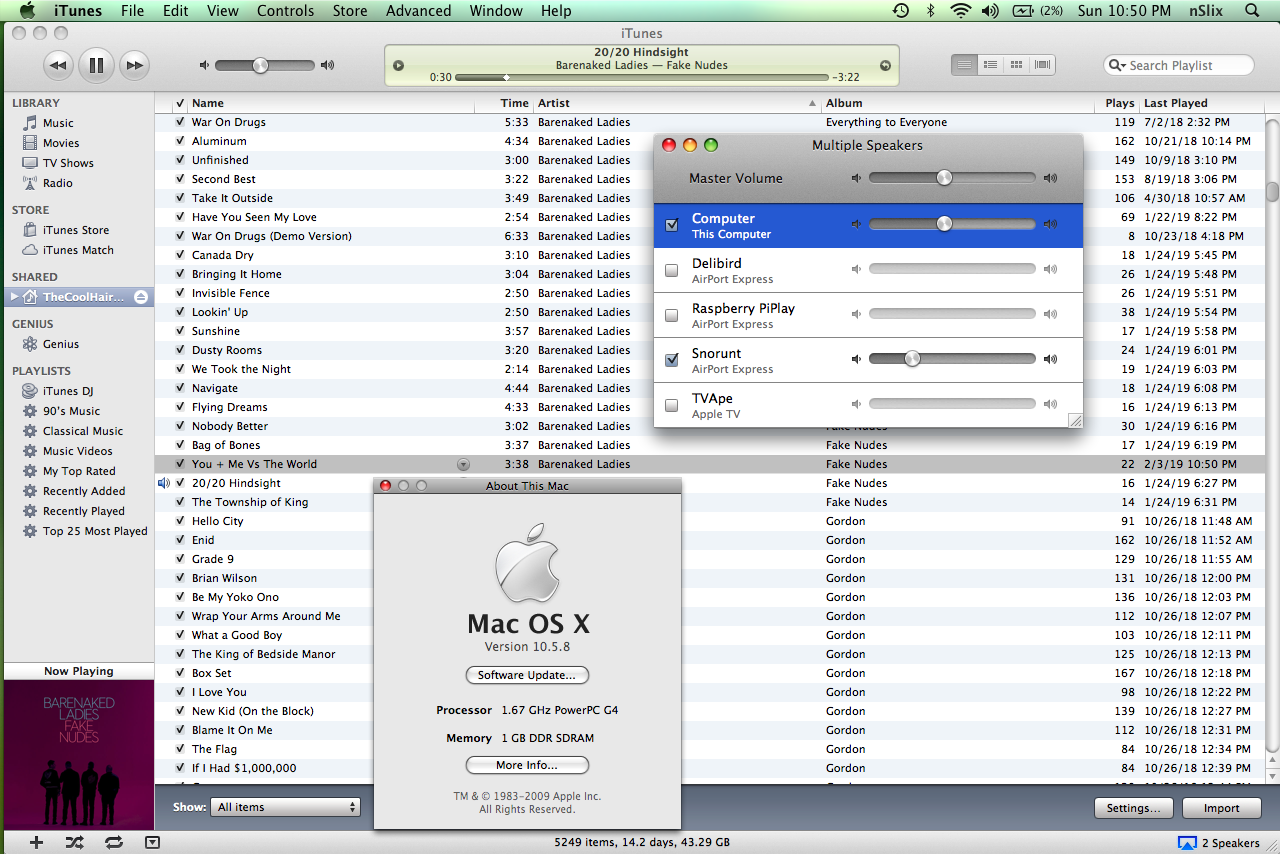Click More Info button
This screenshot has width=1280, height=854.
[527, 765]
